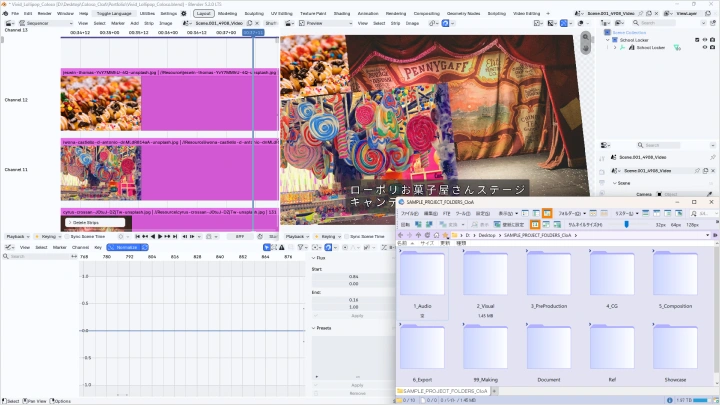Hide School Locker collection with eye icon

pyautogui.click(x=705, y=40)
